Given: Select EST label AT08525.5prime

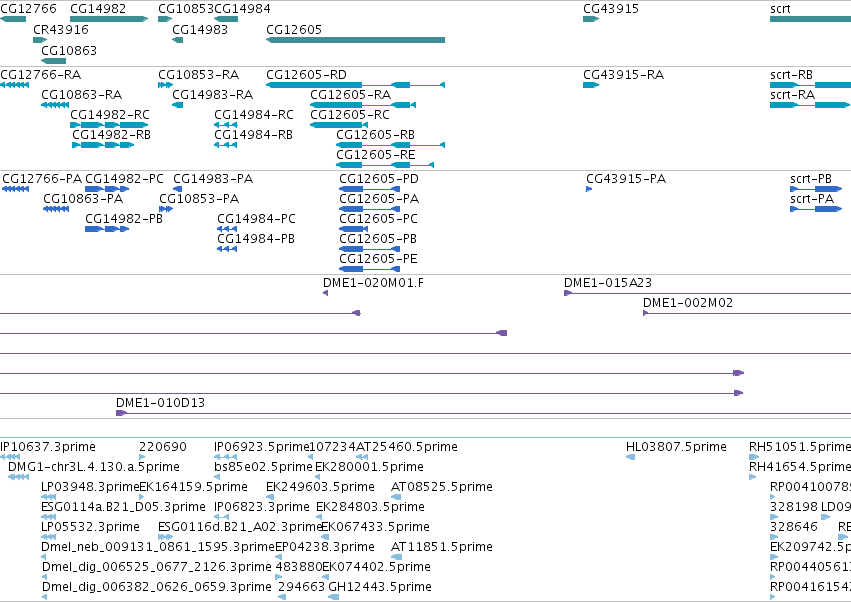Looking at the screenshot, I should [x=442, y=487].
